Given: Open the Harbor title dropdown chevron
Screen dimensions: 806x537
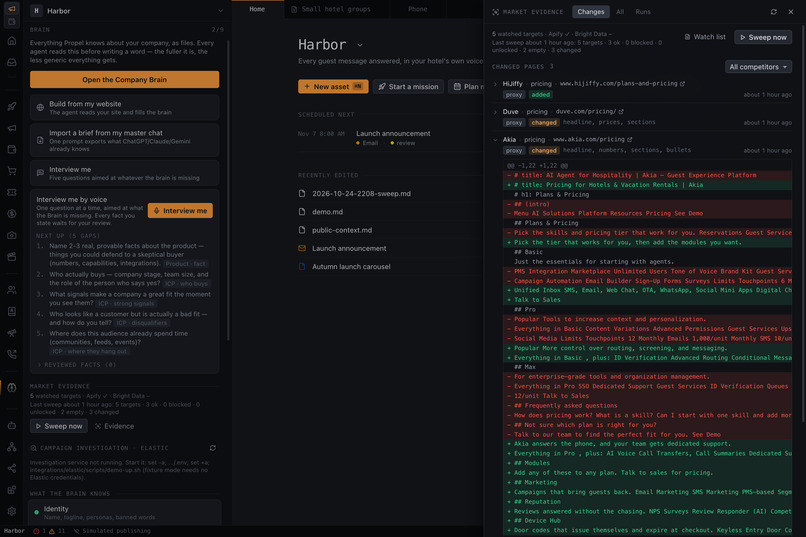Looking at the screenshot, I should click(x=360, y=45).
